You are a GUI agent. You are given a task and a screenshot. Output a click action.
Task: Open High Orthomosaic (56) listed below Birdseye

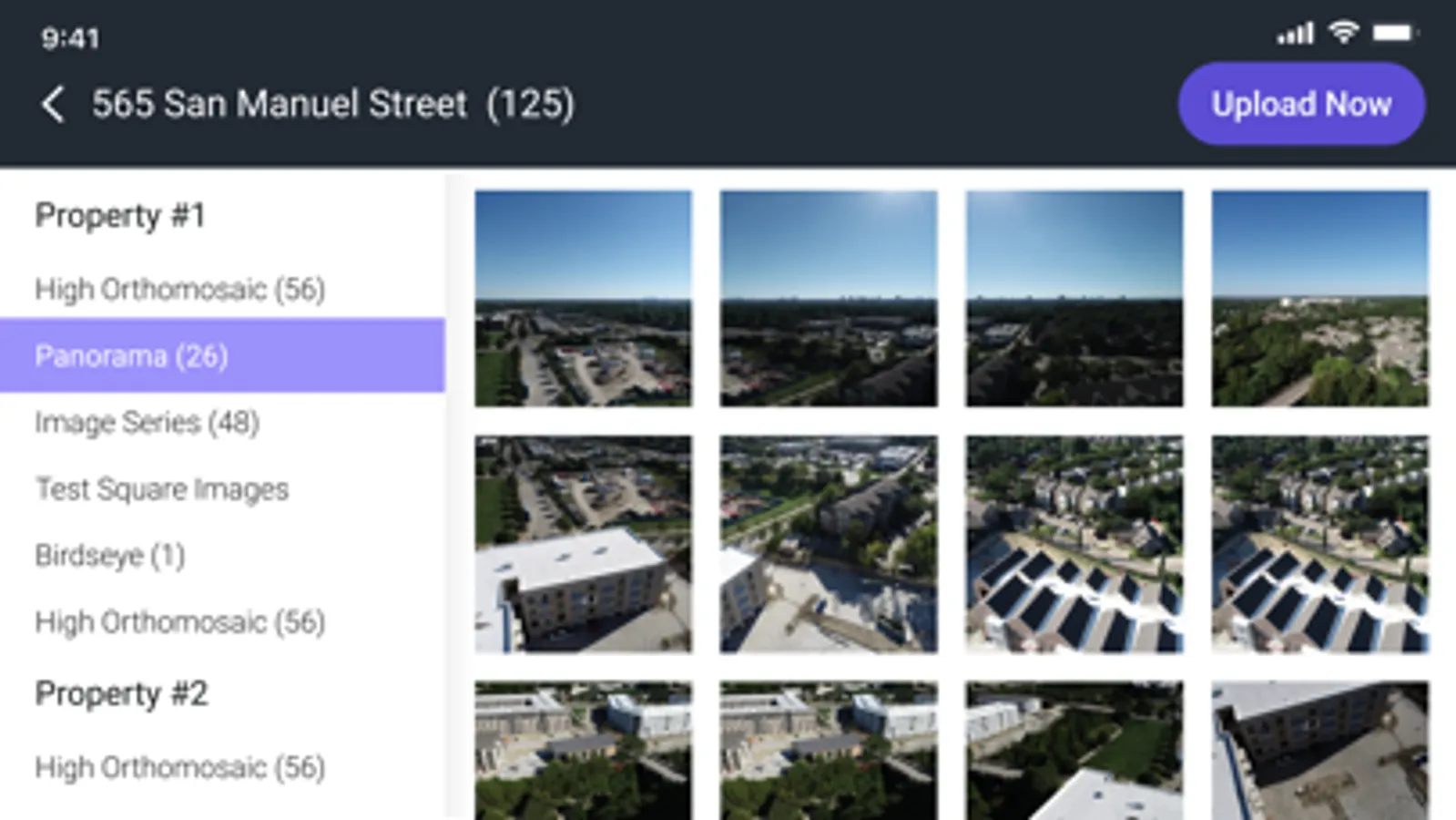[180, 622]
